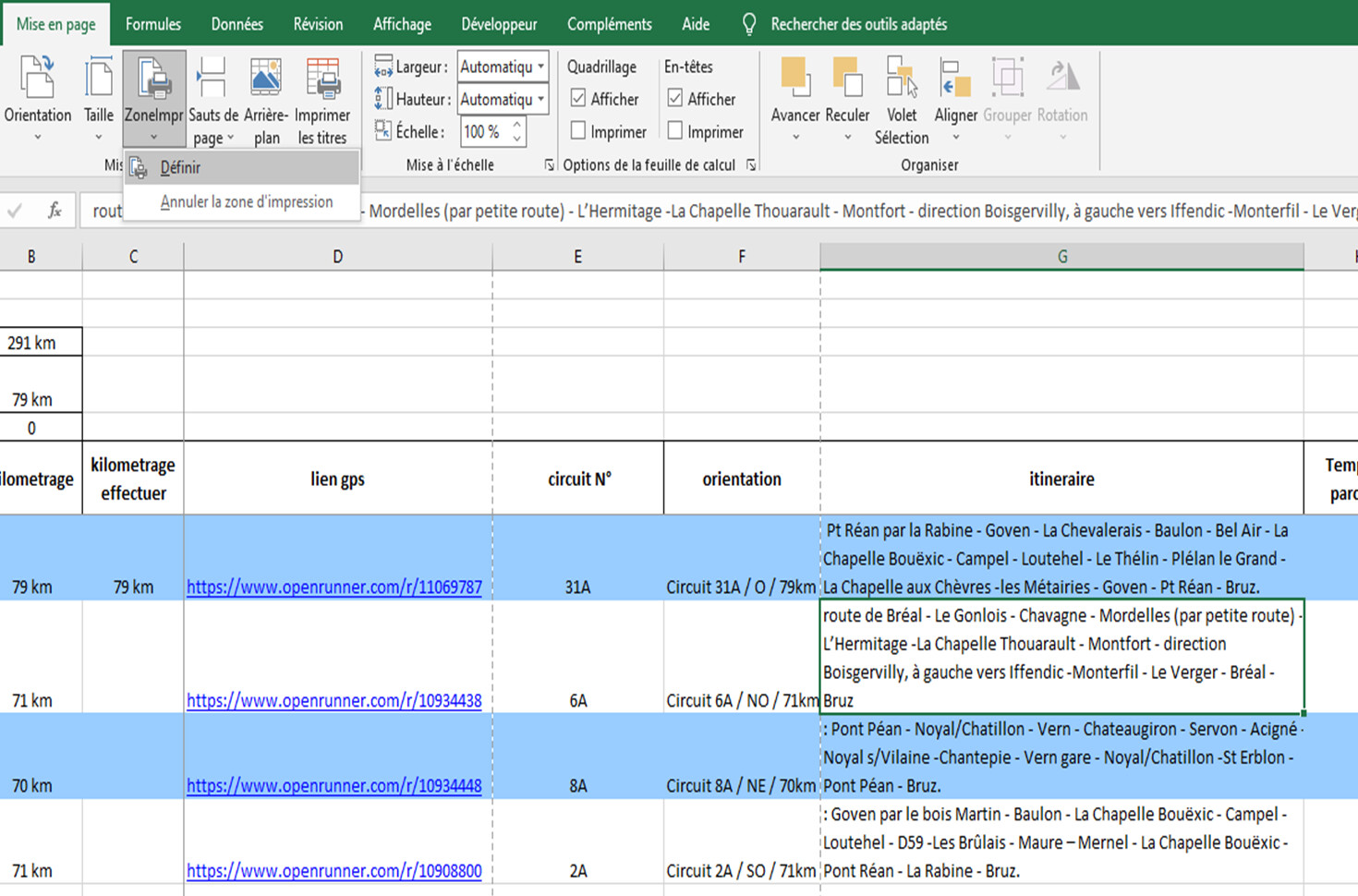Select column G header

point(1061,256)
